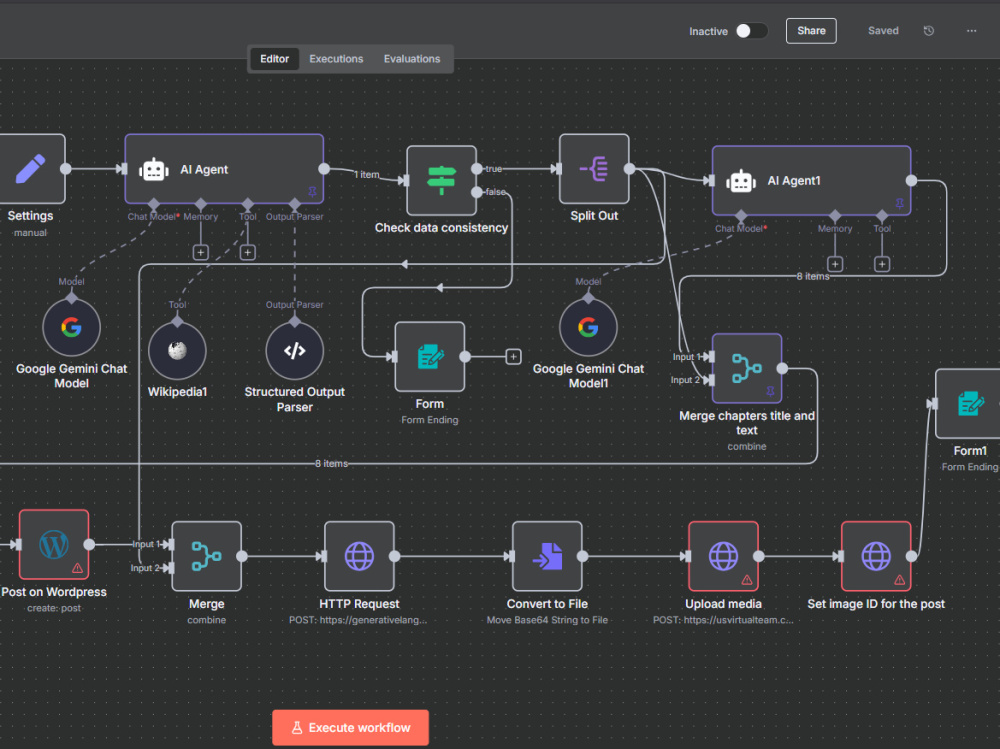Switch to the Editor tab
Screen dimensions: 1000x749
tap(274, 59)
